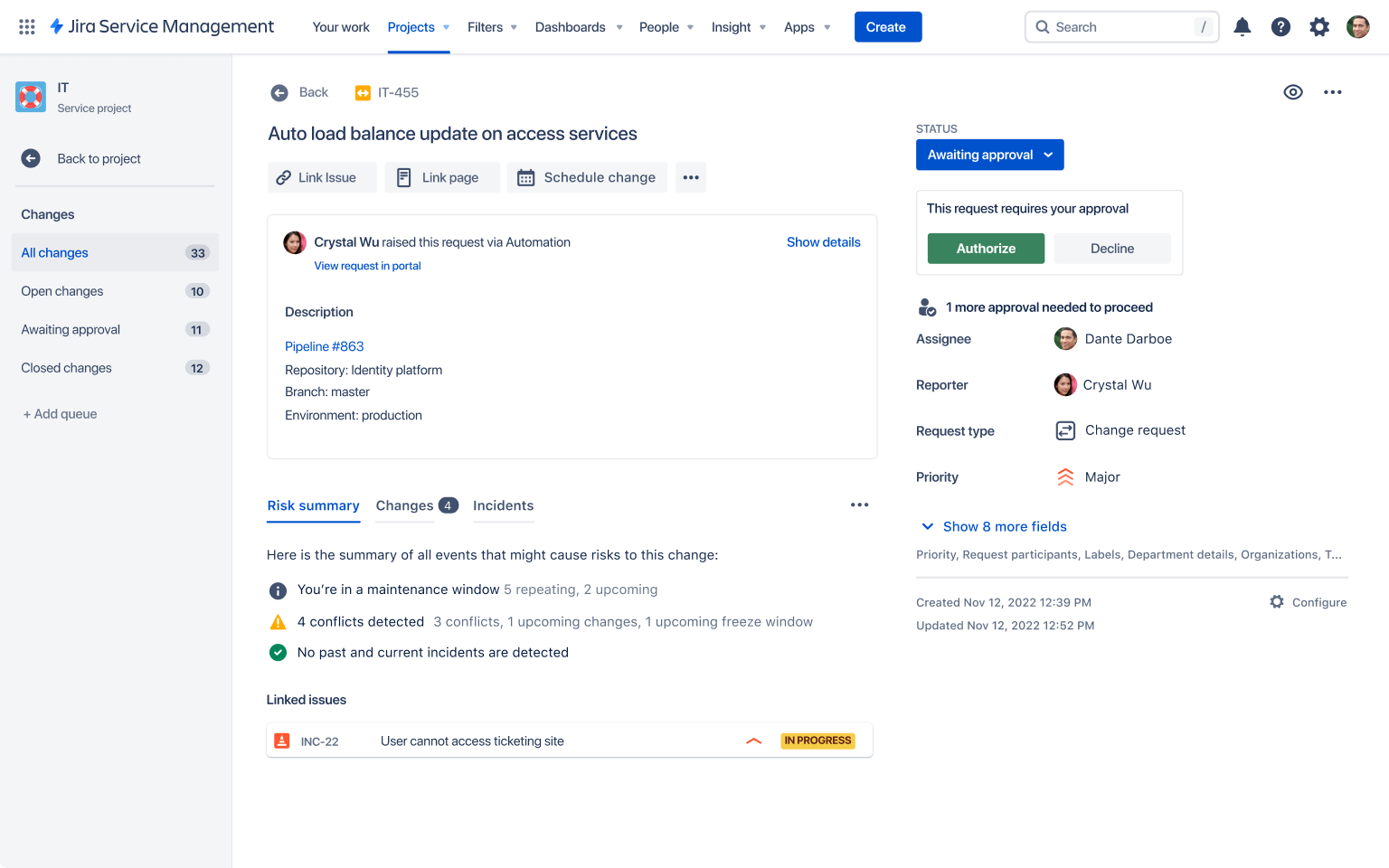
Task: Authorize the approval request
Action: point(986,249)
